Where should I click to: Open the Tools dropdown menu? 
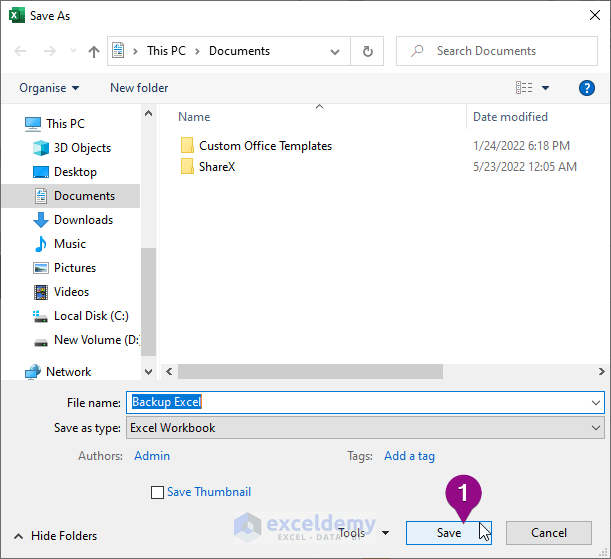pyautogui.click(x=364, y=533)
